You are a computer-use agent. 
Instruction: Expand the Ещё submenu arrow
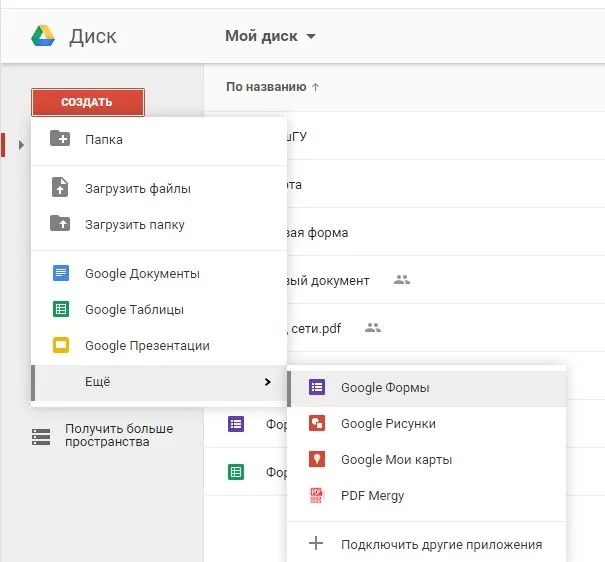267,381
